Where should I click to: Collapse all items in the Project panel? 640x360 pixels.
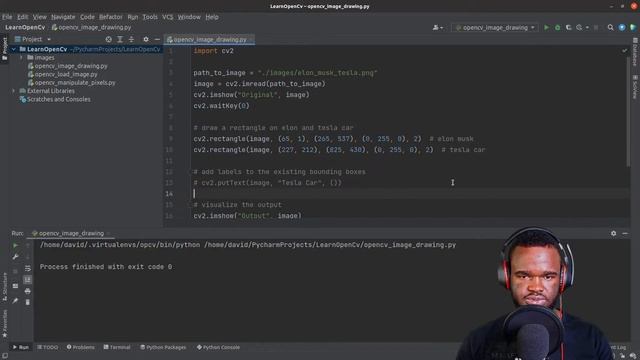click(131, 39)
